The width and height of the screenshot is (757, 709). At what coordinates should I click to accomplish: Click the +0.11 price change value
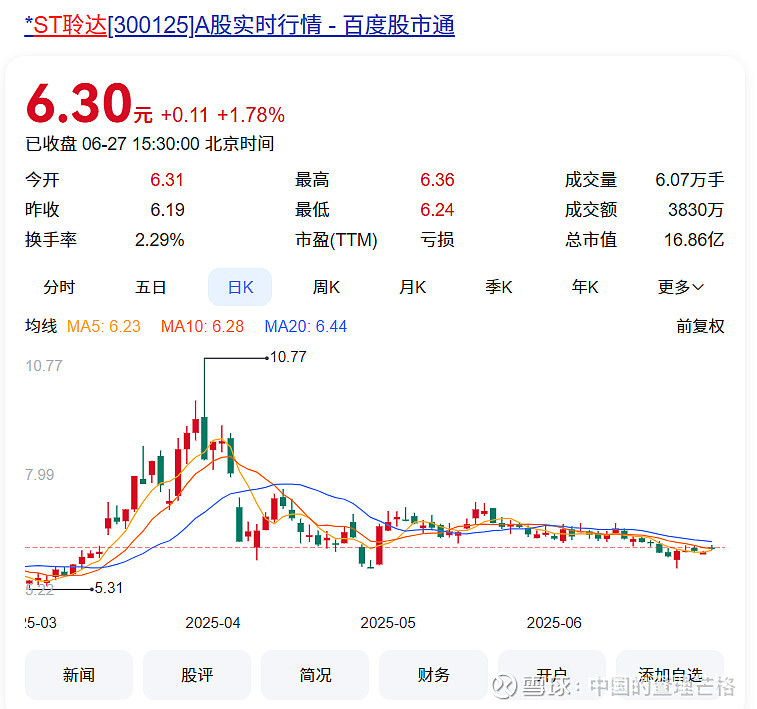184,115
